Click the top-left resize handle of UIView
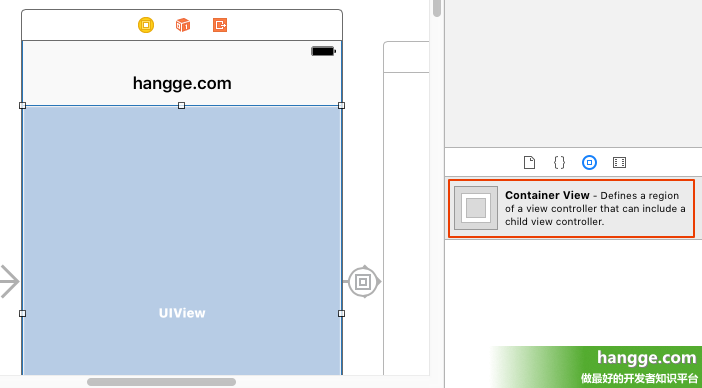The width and height of the screenshot is (702, 388). 22,106
